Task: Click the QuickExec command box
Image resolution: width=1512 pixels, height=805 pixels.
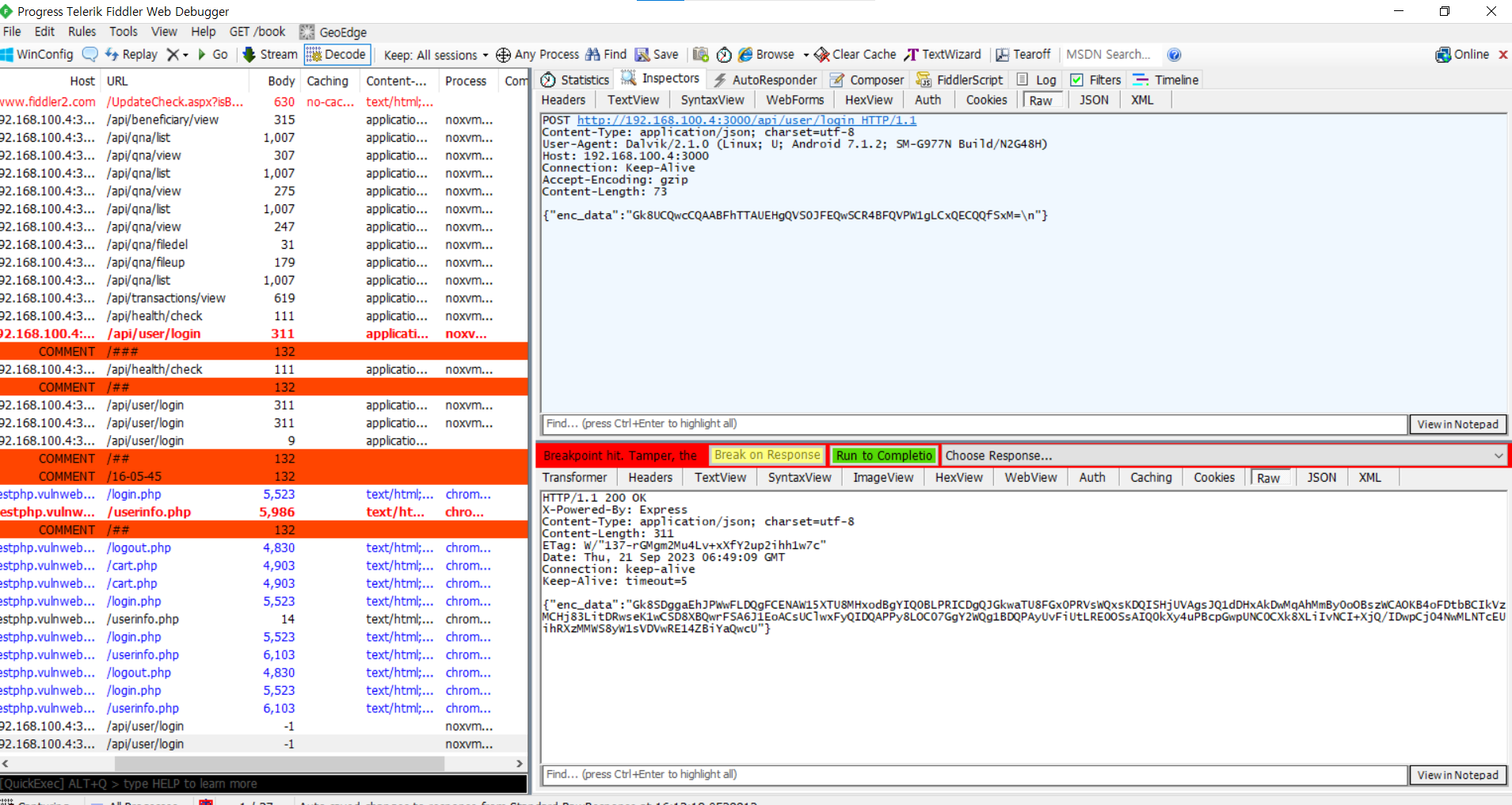Action: pyautogui.click(x=264, y=784)
